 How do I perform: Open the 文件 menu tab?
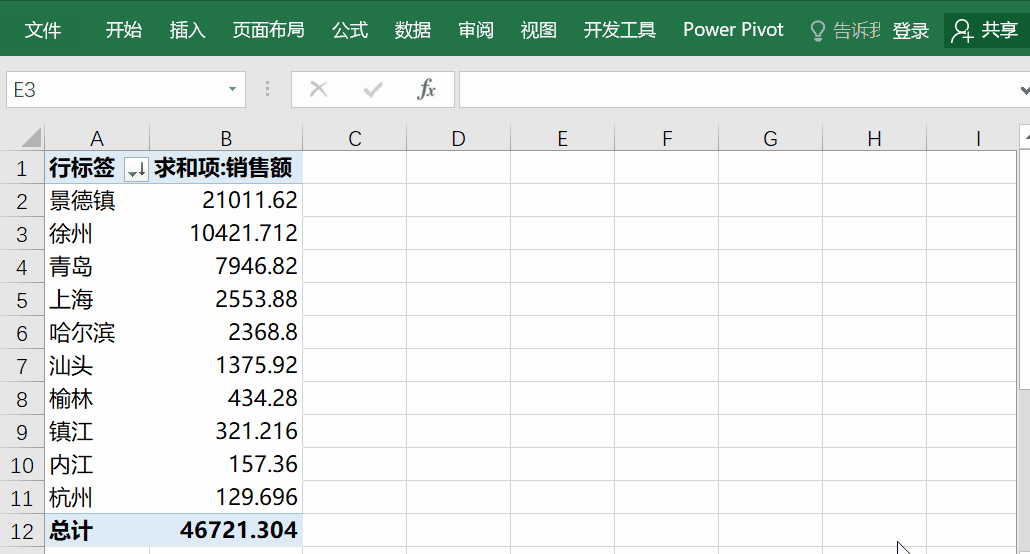pyautogui.click(x=43, y=30)
